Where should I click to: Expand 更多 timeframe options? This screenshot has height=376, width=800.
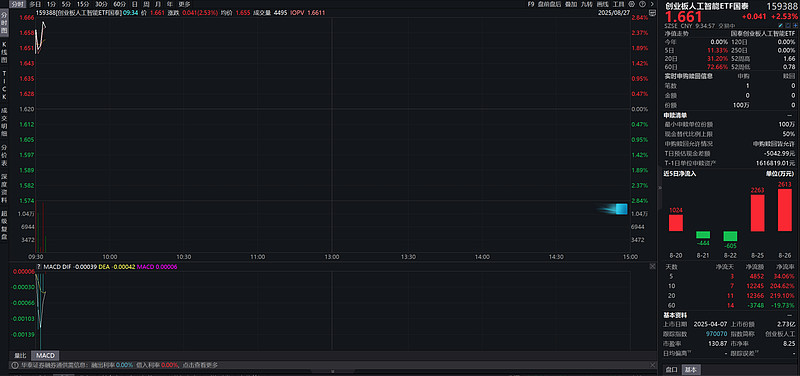pos(184,4)
